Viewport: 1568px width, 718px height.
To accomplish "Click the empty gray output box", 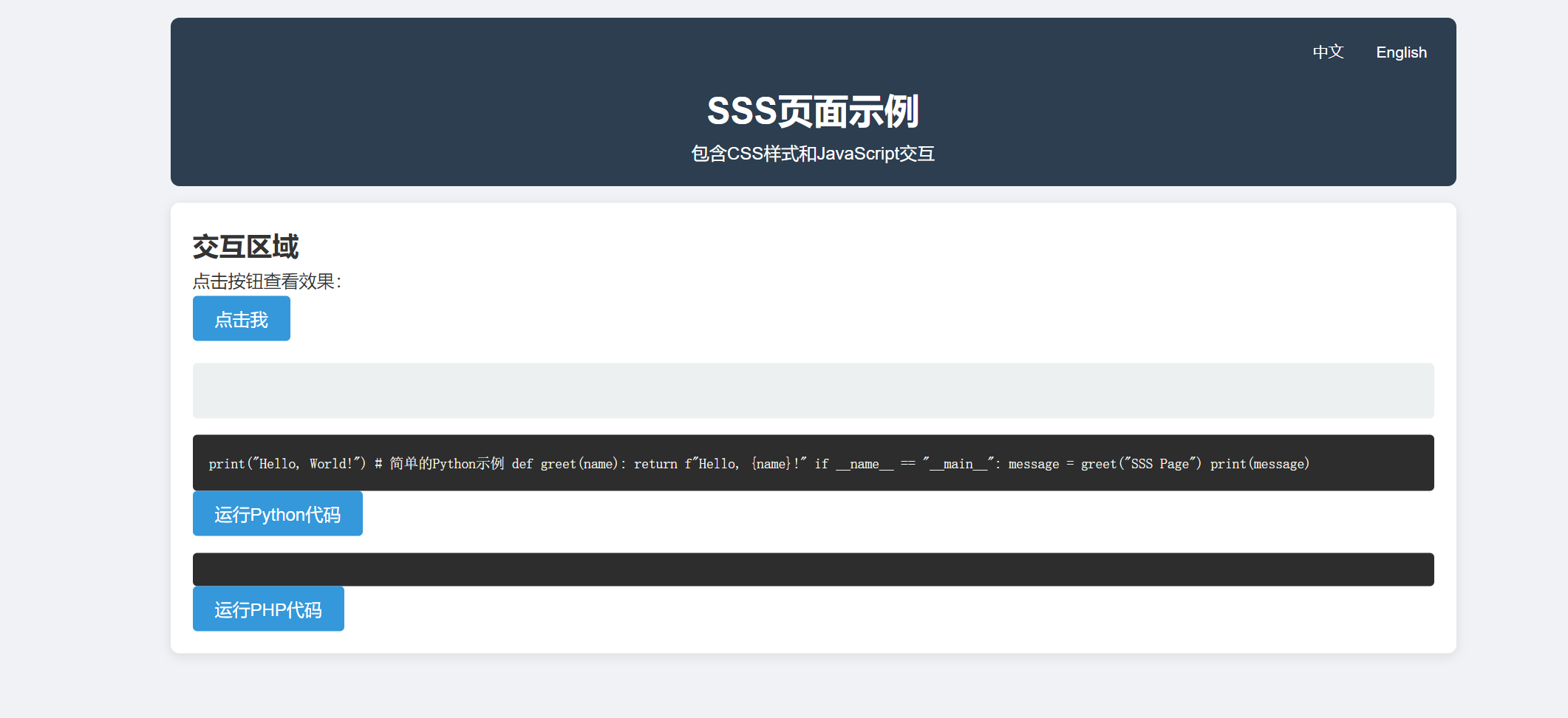I will click(813, 391).
